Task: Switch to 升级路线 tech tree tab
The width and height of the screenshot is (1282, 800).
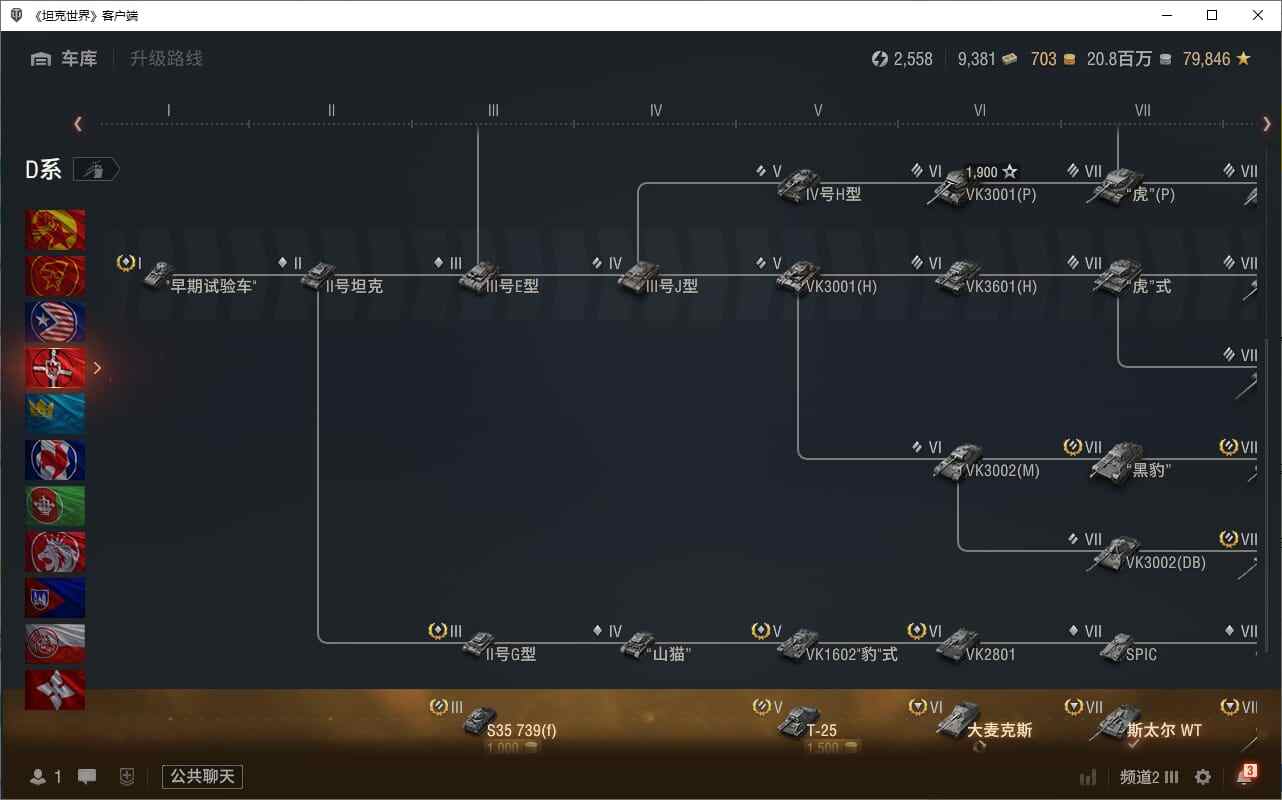Action: point(166,59)
